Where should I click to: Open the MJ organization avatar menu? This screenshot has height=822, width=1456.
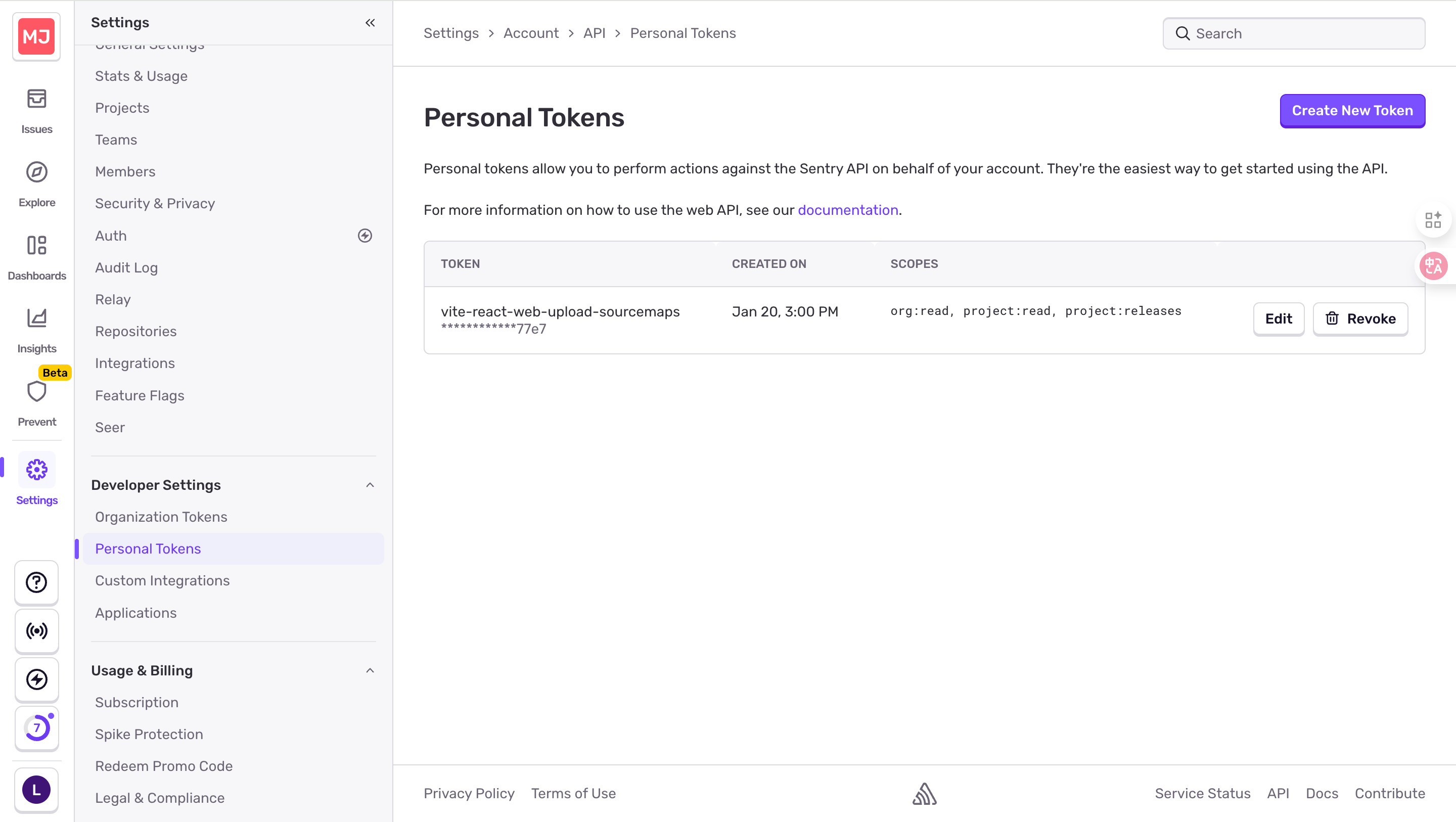pyautogui.click(x=36, y=37)
